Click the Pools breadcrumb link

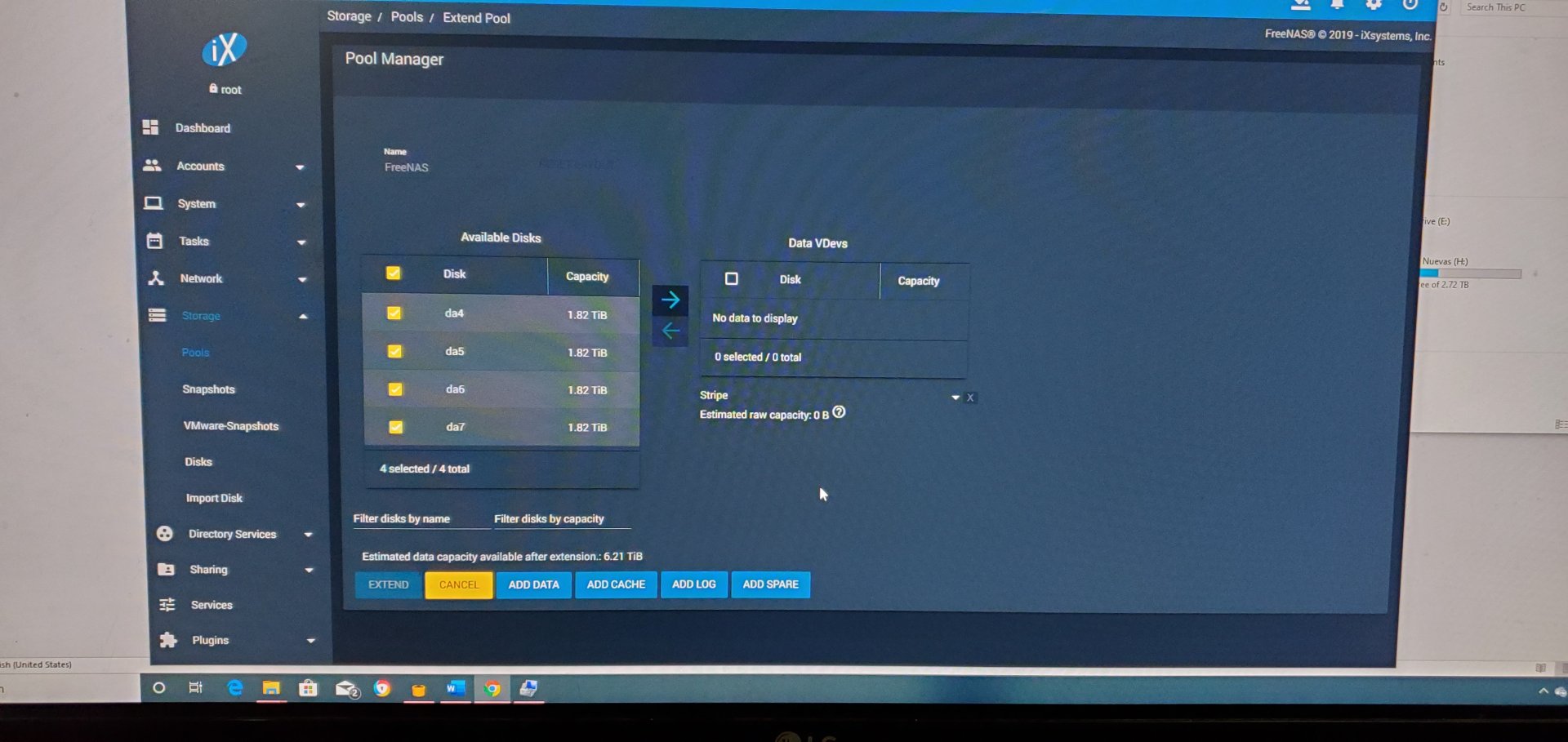[x=407, y=17]
